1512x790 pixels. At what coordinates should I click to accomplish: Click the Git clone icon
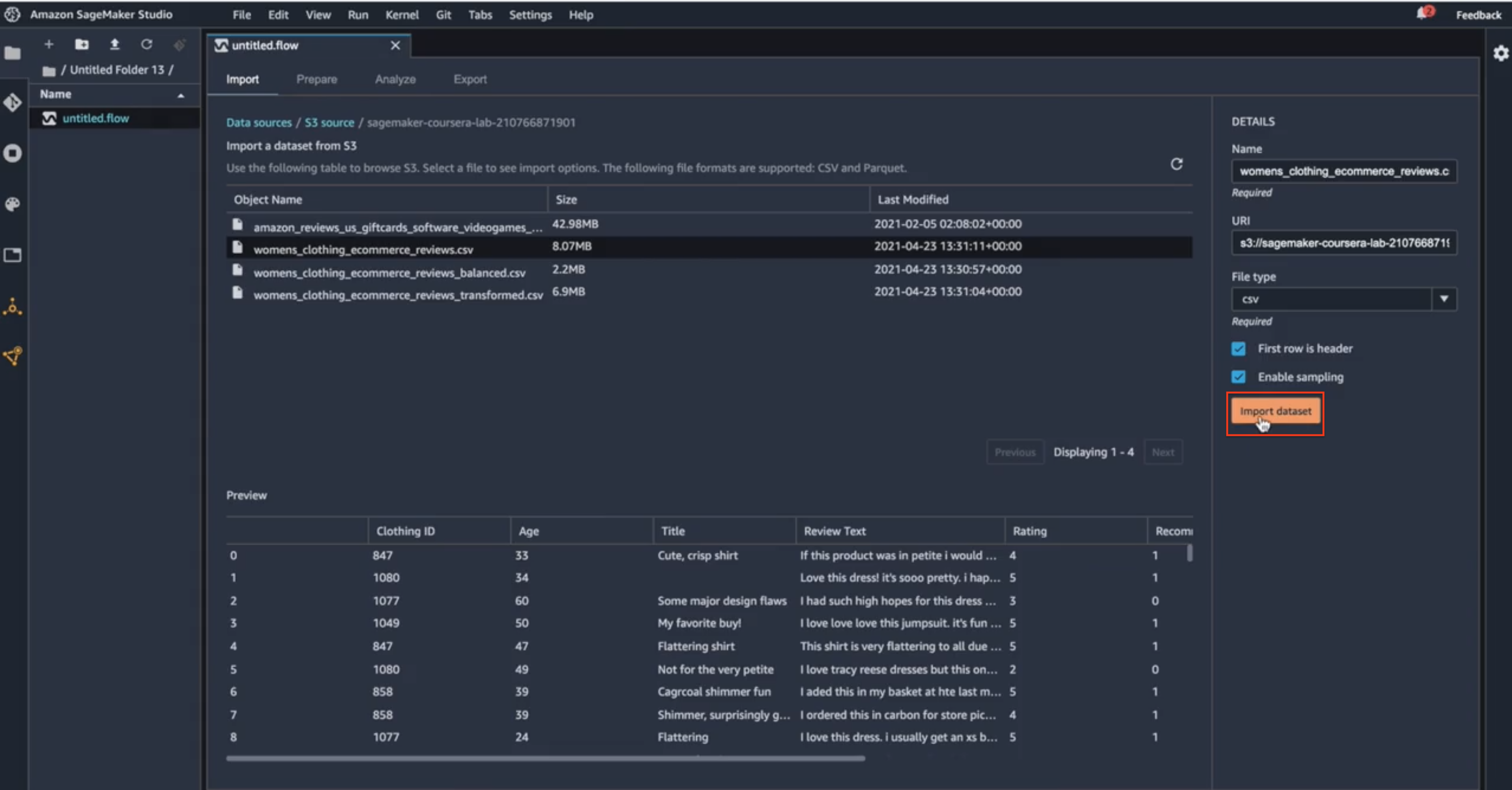(x=180, y=44)
